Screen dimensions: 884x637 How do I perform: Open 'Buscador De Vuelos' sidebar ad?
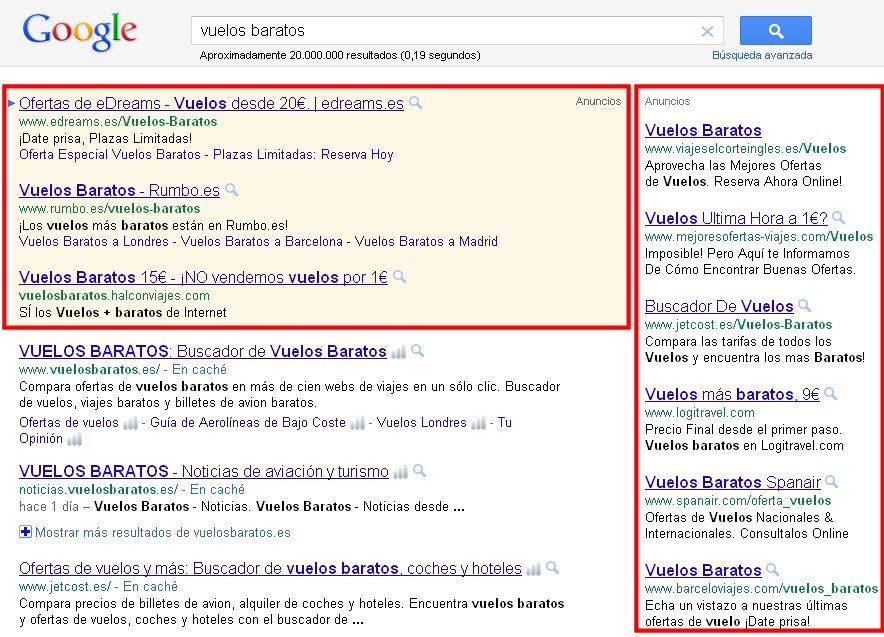point(719,307)
